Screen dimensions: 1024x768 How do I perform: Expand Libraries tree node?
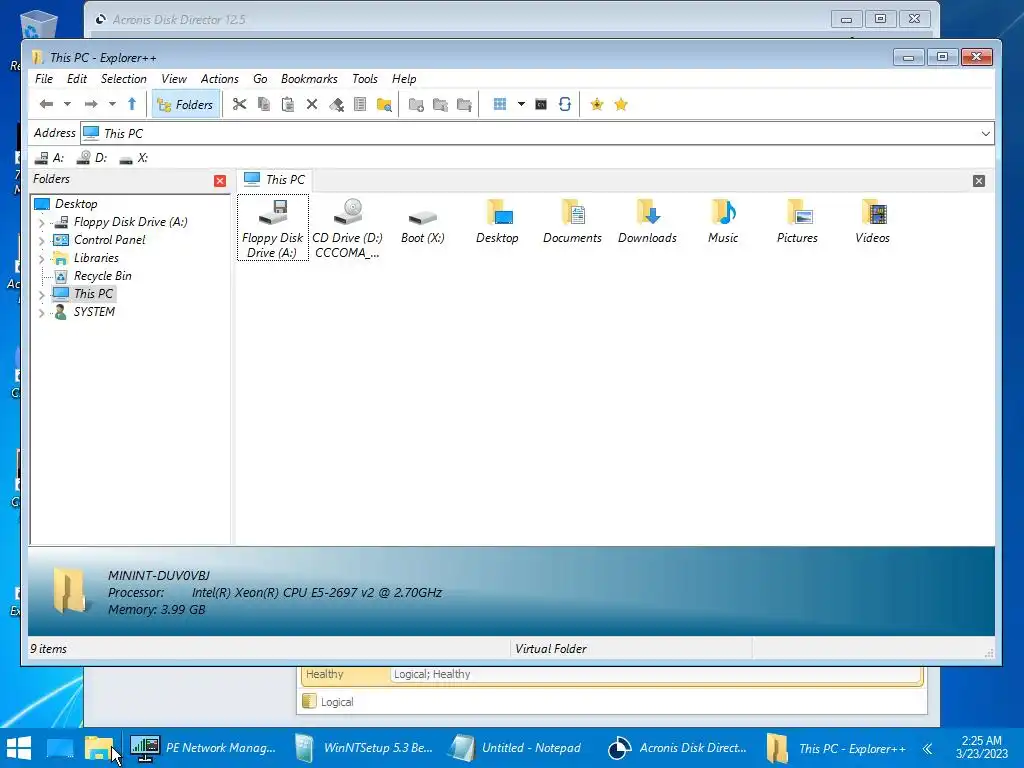(x=42, y=259)
